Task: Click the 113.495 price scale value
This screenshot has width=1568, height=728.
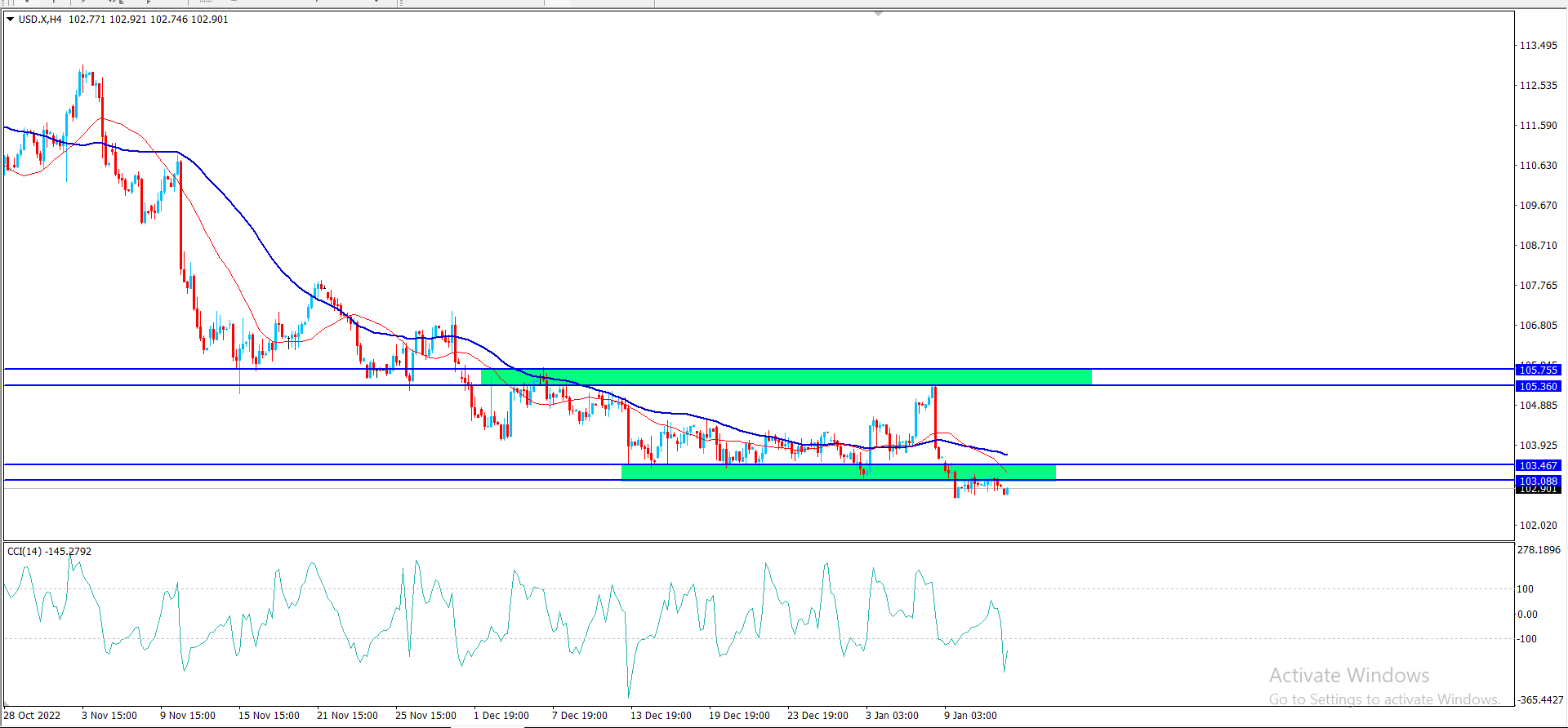Action: (x=1538, y=46)
